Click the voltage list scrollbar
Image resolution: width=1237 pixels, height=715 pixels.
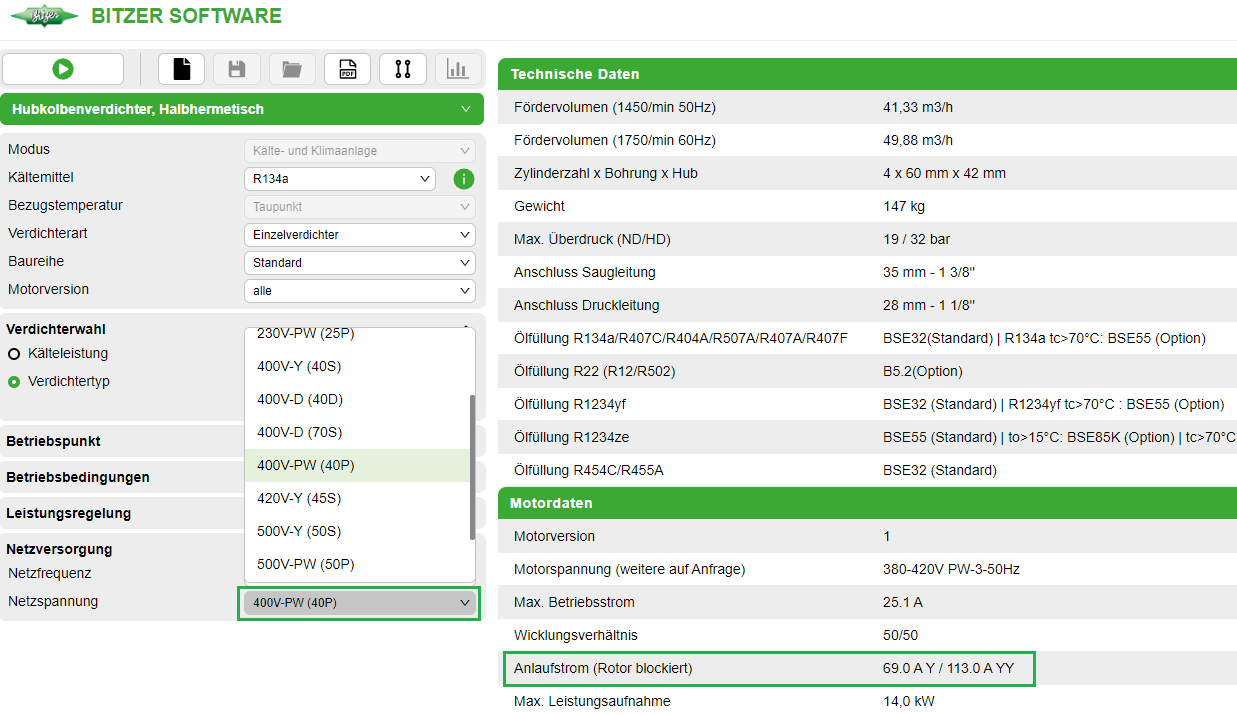(x=472, y=466)
